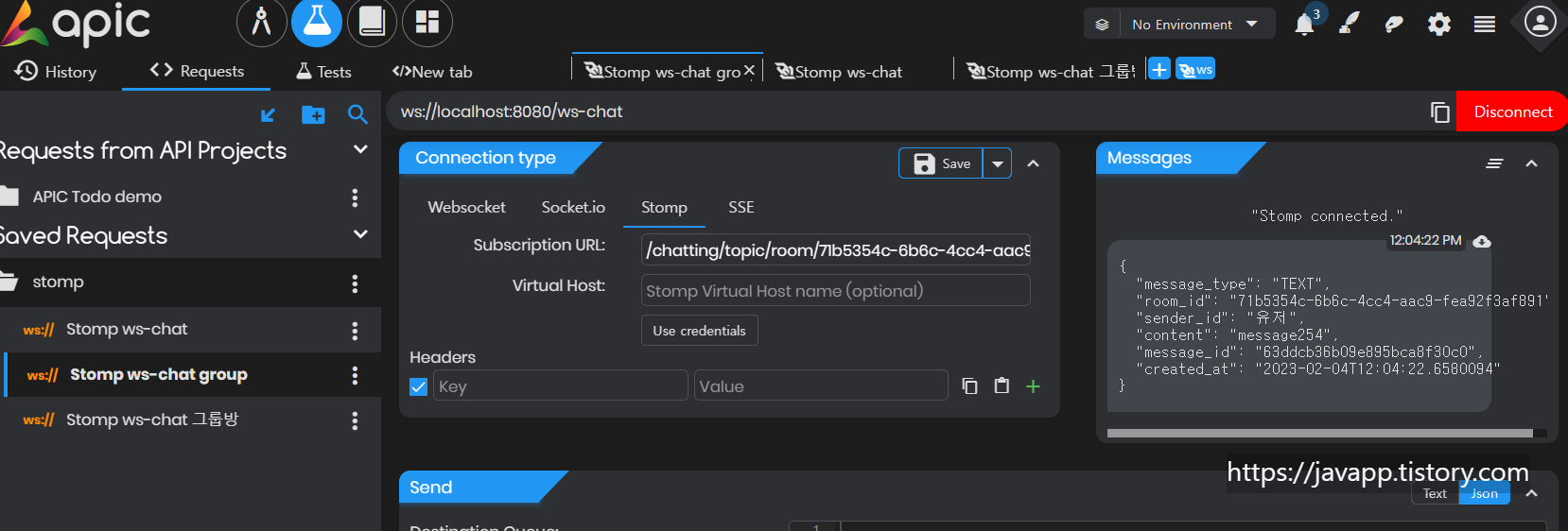Create new folder in sidebar
Viewport: 1568px width, 531px height.
tap(313, 114)
